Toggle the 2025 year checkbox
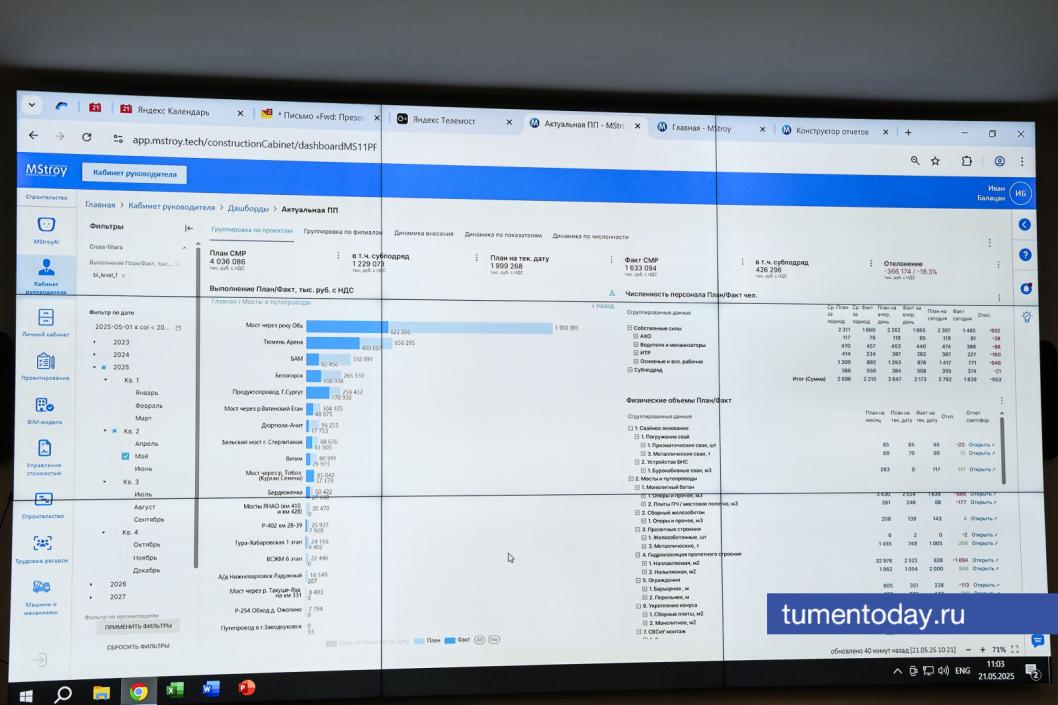1058x705 pixels. [102, 367]
